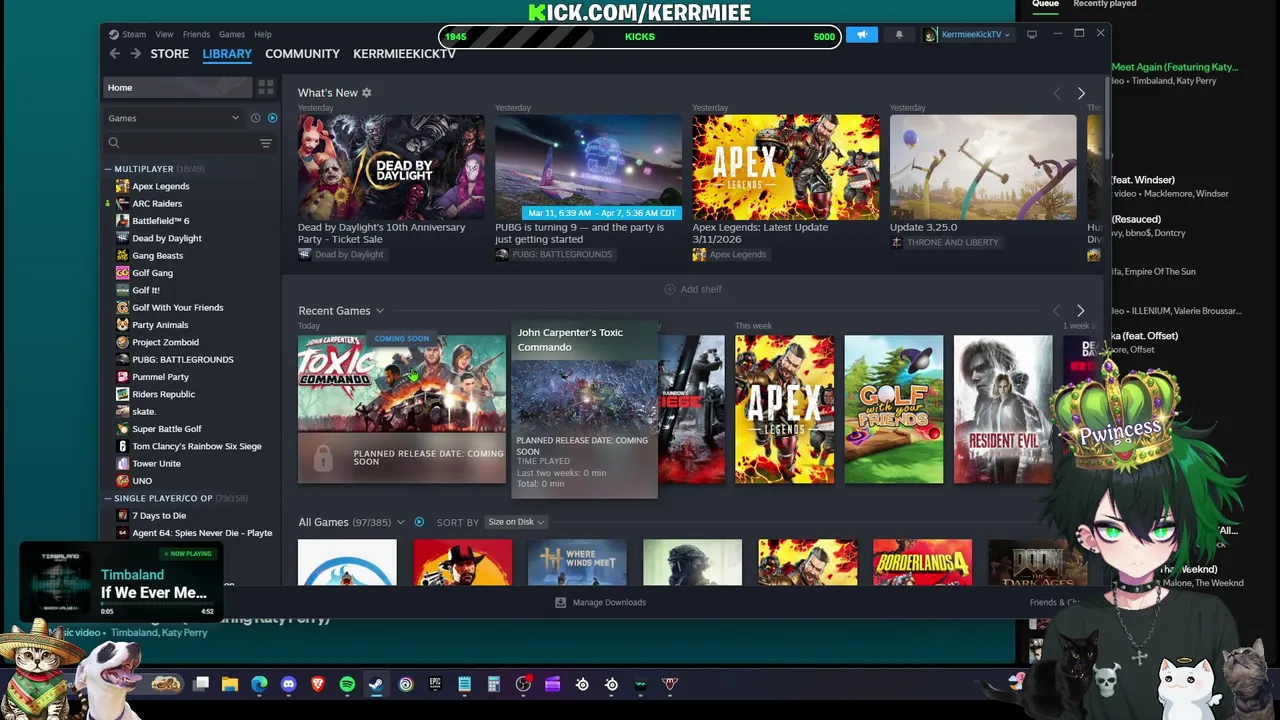Open the Friends menu
This screenshot has height=720, width=1280.
(x=196, y=34)
